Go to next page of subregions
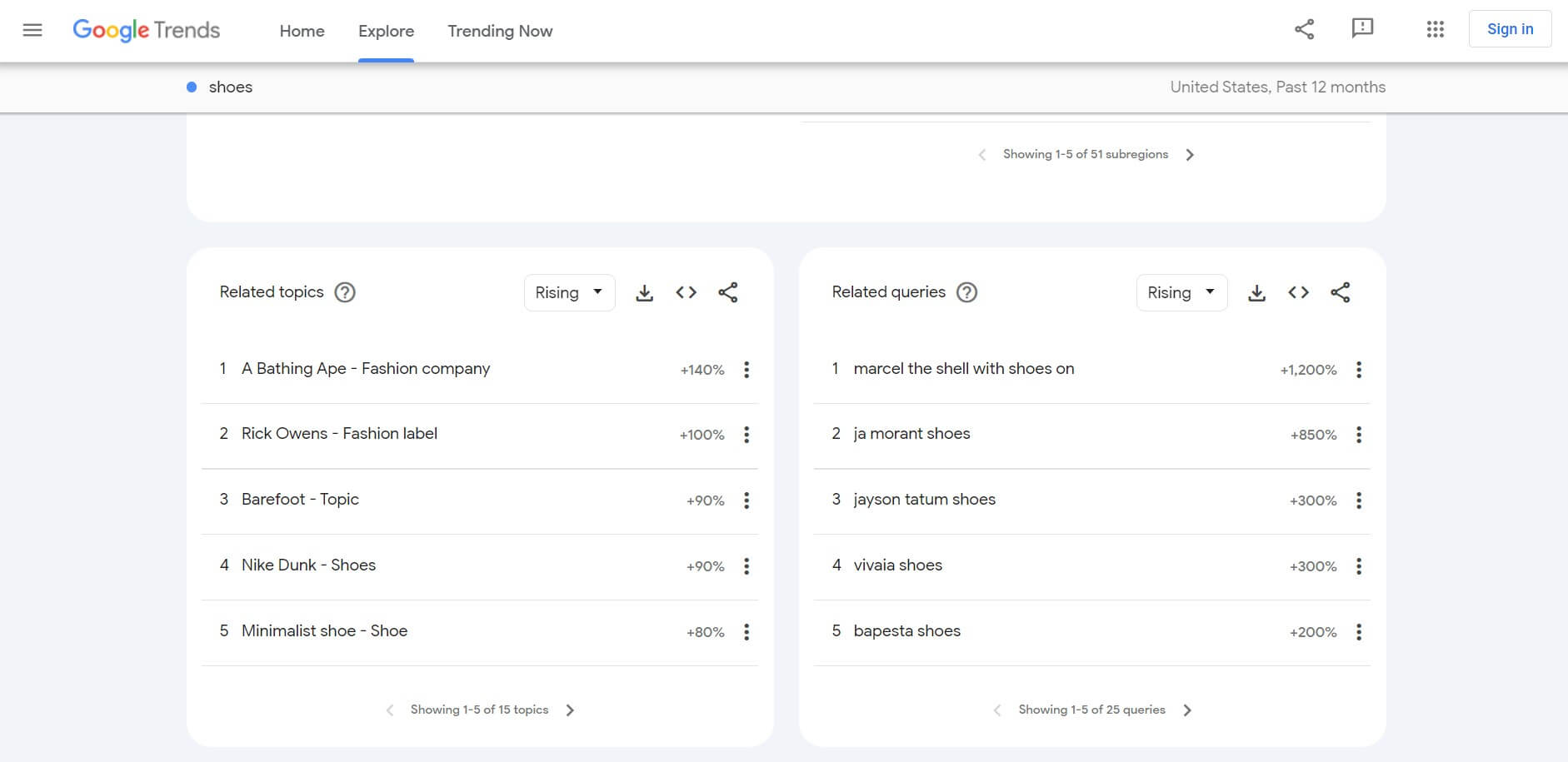 point(1190,155)
